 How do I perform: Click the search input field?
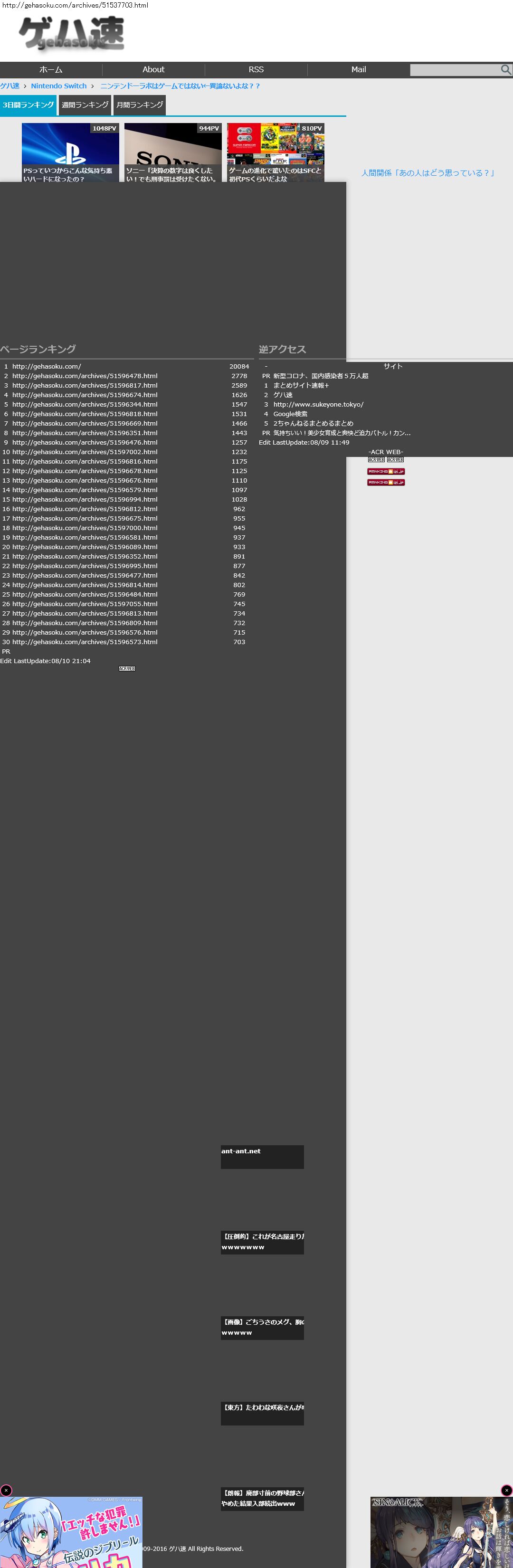(x=455, y=70)
